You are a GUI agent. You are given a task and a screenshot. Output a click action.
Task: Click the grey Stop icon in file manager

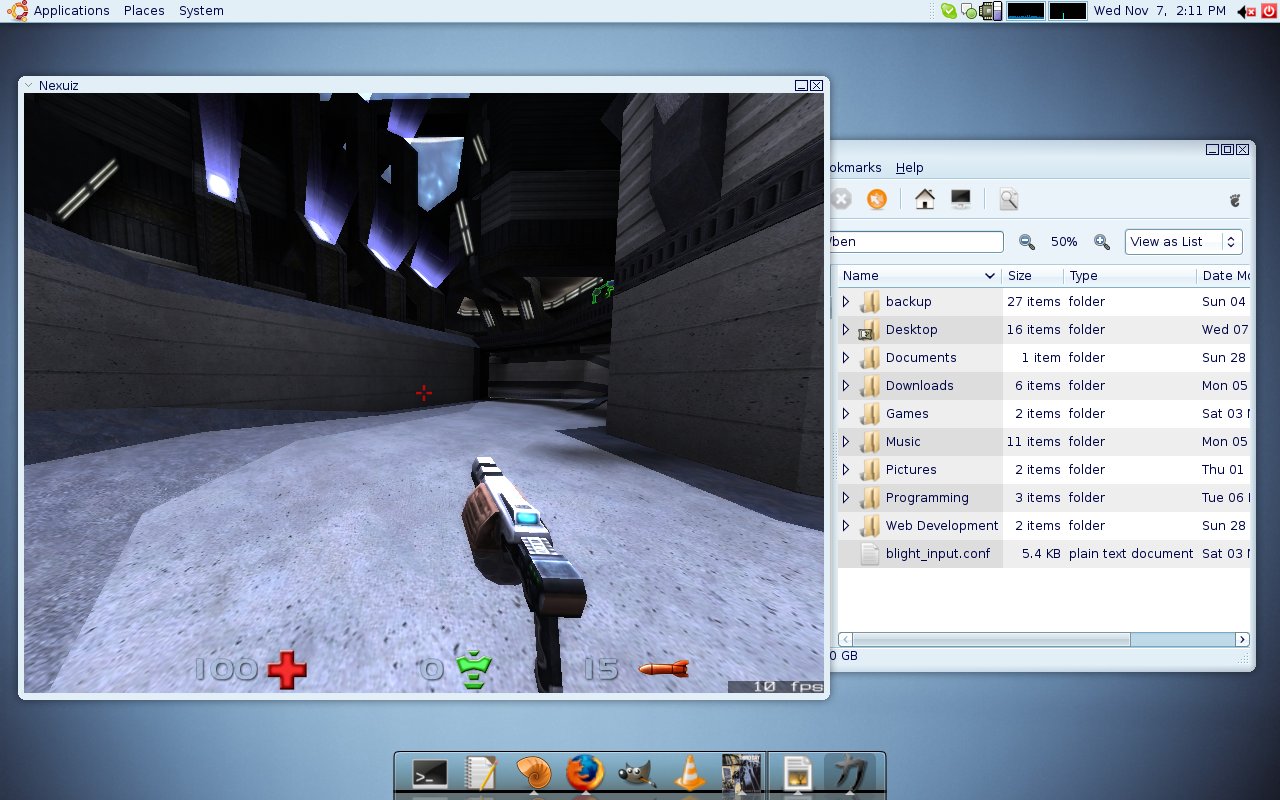841,199
